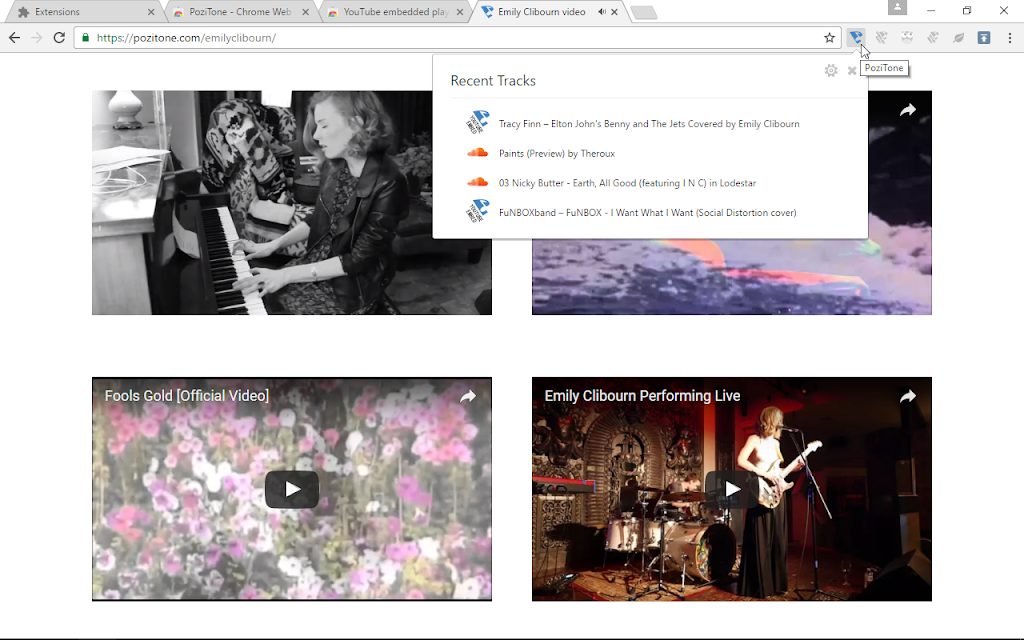Click the first grayed extension icon right of PoziTone
This screenshot has width=1024, height=640.
click(881, 38)
